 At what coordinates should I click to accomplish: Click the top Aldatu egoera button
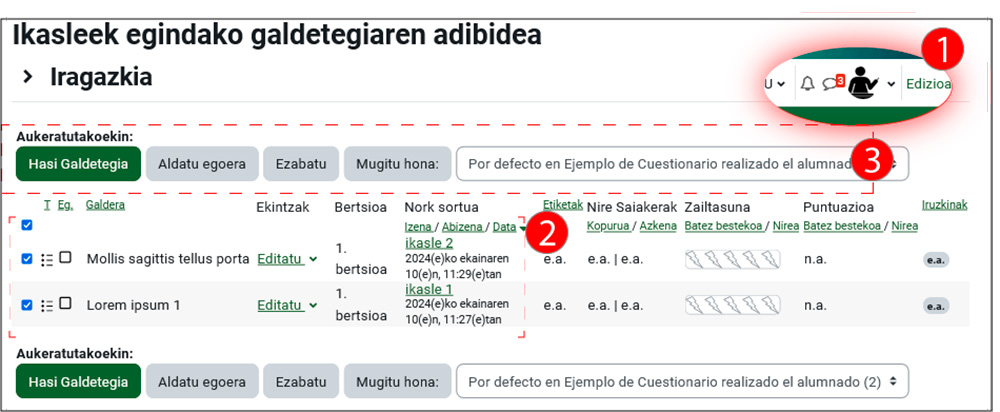(202, 163)
